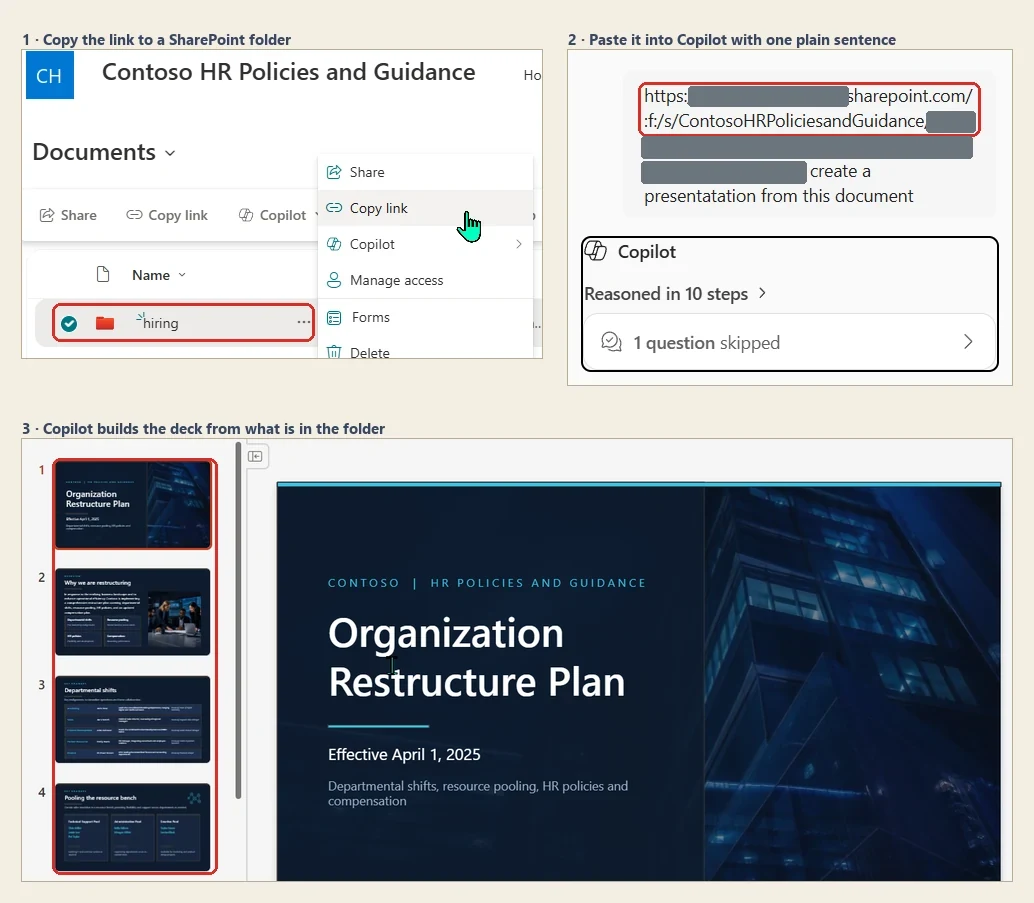Image resolution: width=1034 pixels, height=903 pixels.
Task: Click Copy link in the command bar
Action: (167, 215)
